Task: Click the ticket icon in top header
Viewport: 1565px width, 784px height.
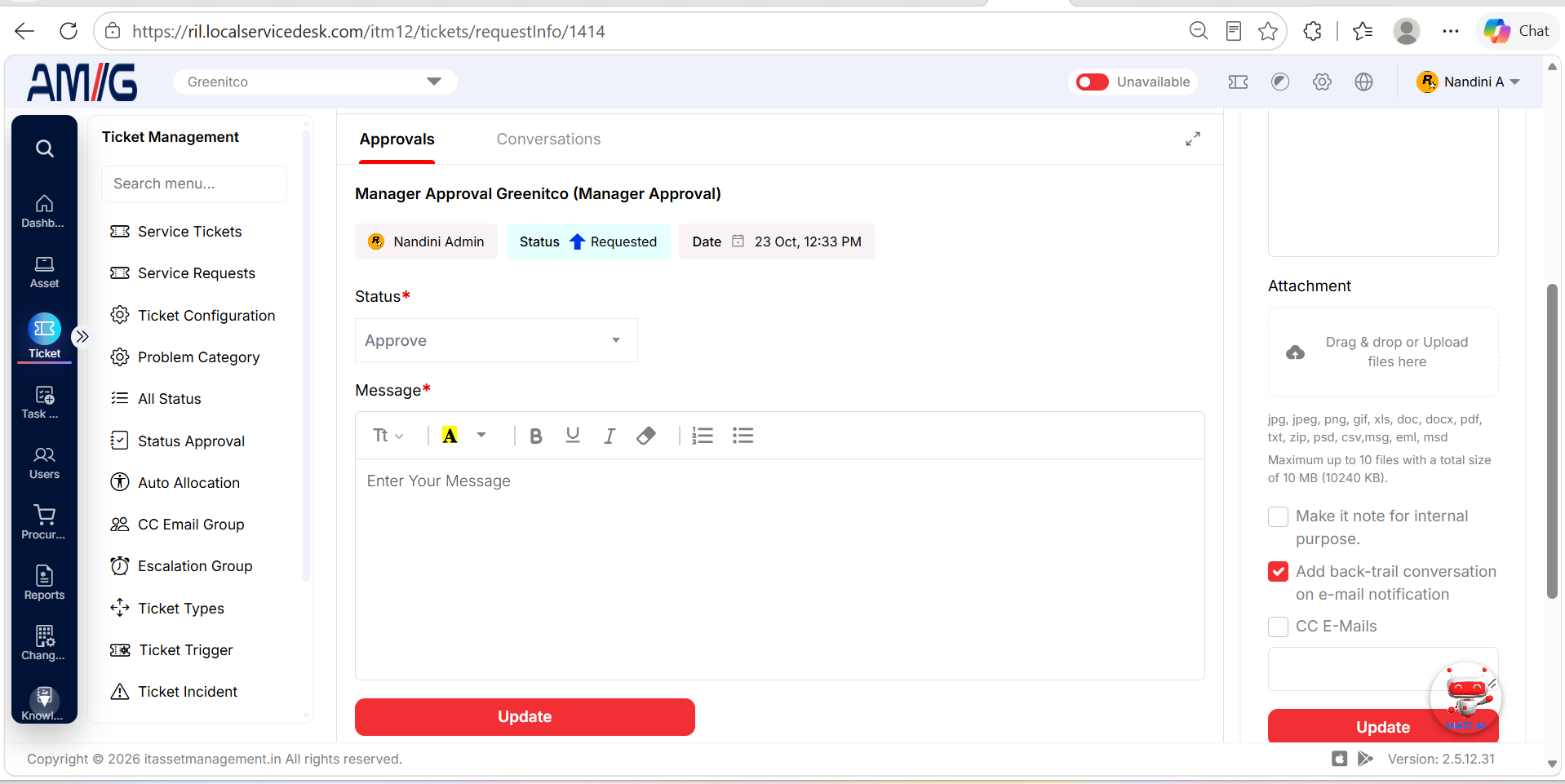Action: pyautogui.click(x=1238, y=82)
